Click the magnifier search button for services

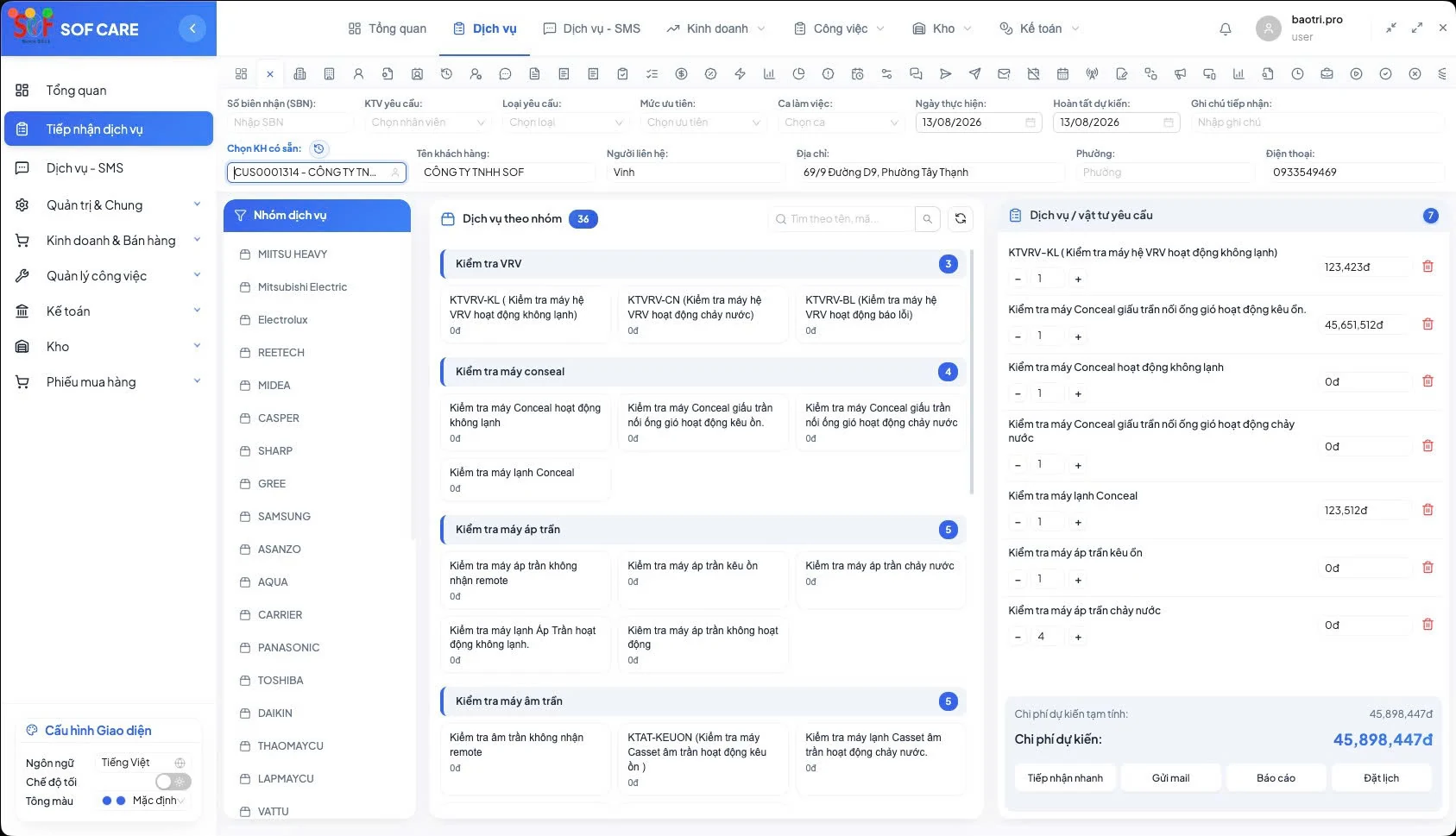click(927, 219)
